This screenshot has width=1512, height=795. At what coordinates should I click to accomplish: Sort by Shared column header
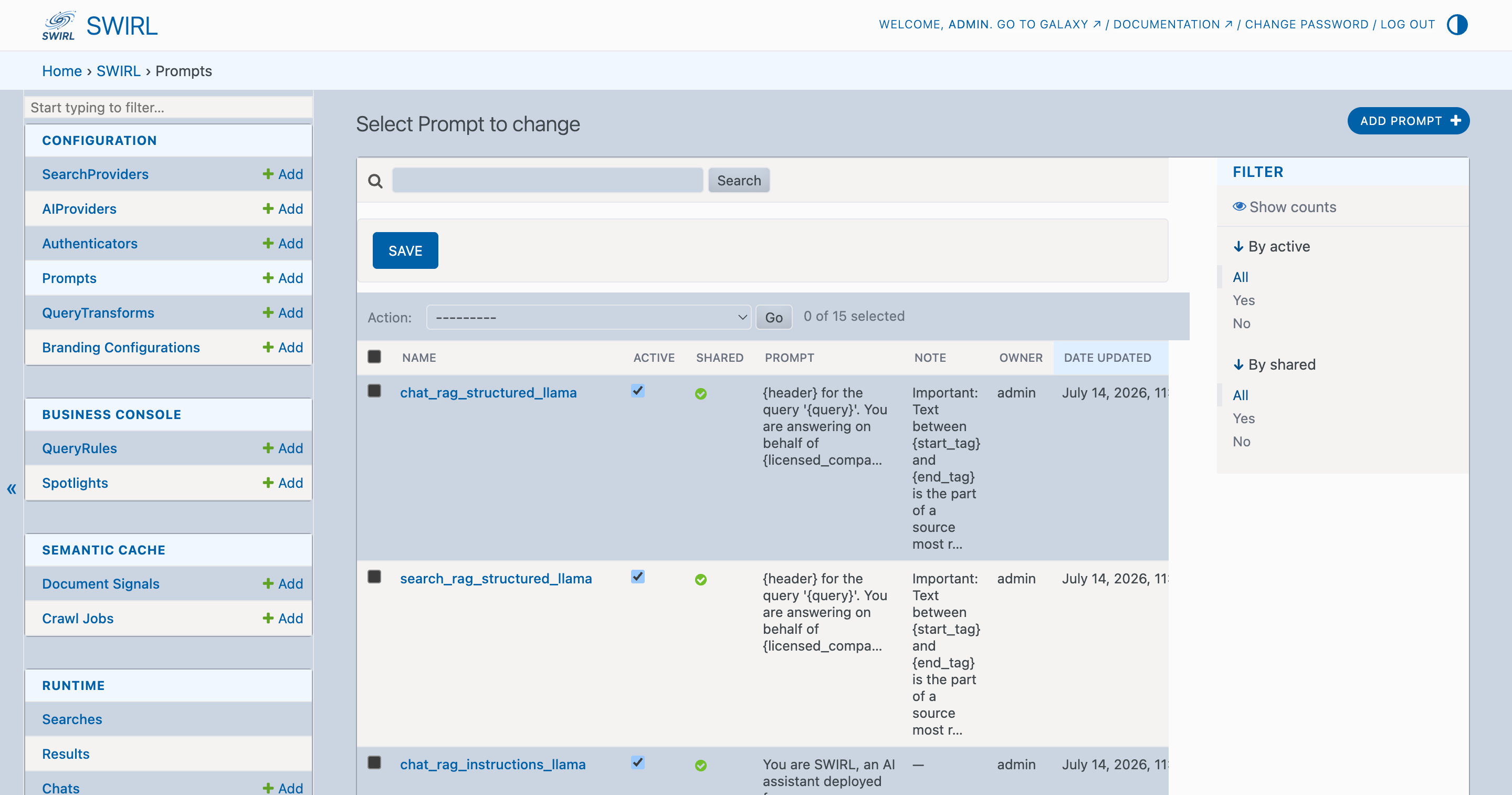click(720, 358)
